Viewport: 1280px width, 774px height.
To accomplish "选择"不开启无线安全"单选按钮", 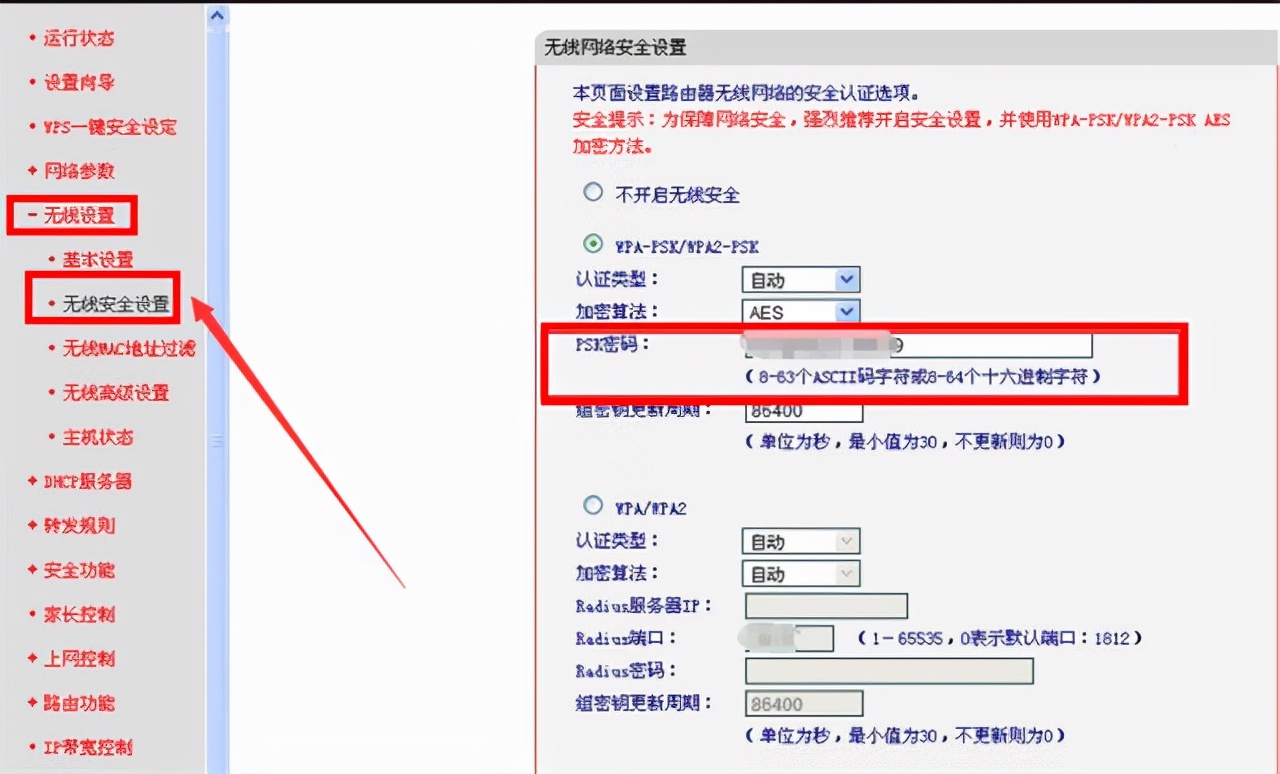I will pyautogui.click(x=592, y=193).
